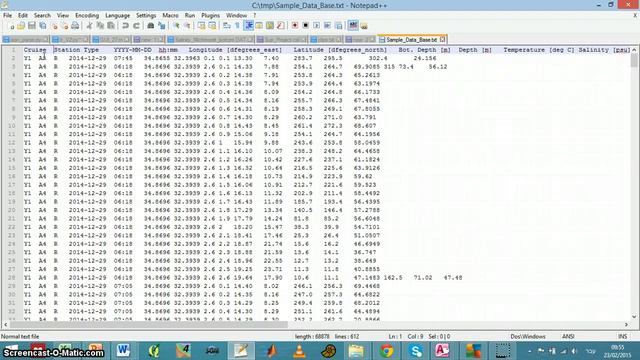
Task: Click the Save All toolbar icon
Action: [x=42, y=26]
